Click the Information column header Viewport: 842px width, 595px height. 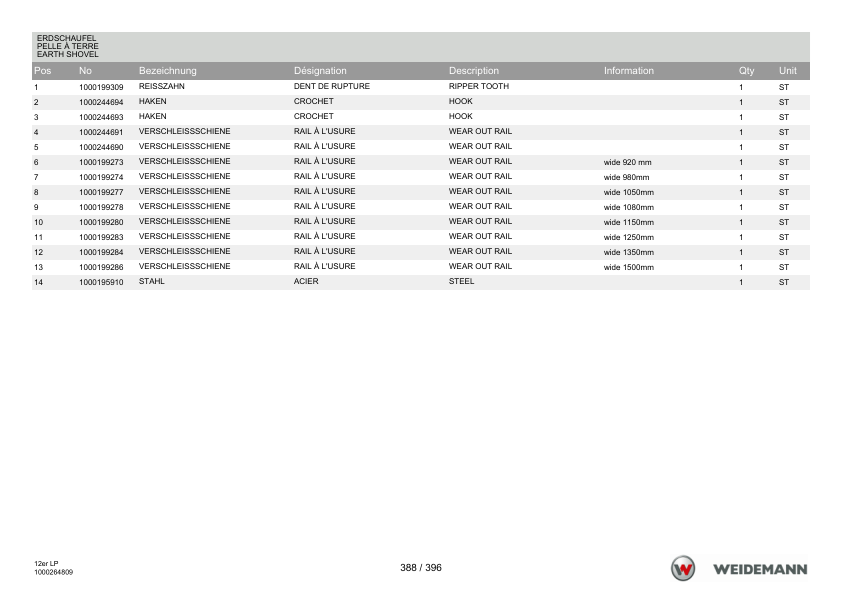pos(629,71)
